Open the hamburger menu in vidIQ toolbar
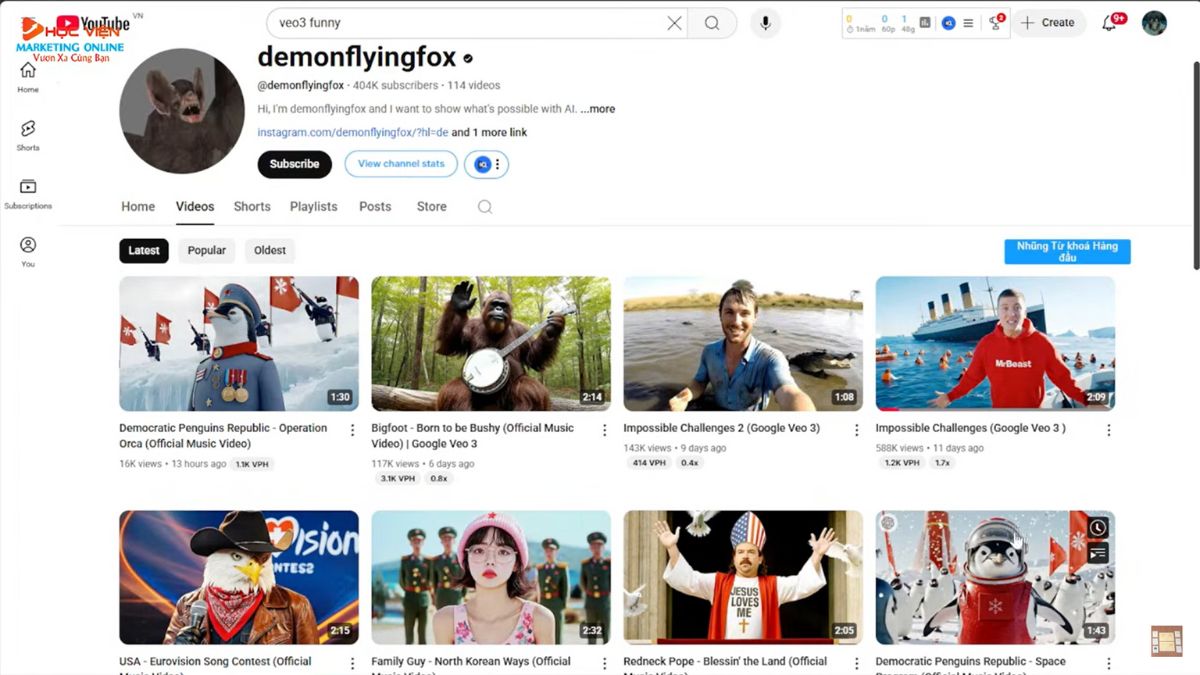The image size is (1200, 675). [968, 23]
